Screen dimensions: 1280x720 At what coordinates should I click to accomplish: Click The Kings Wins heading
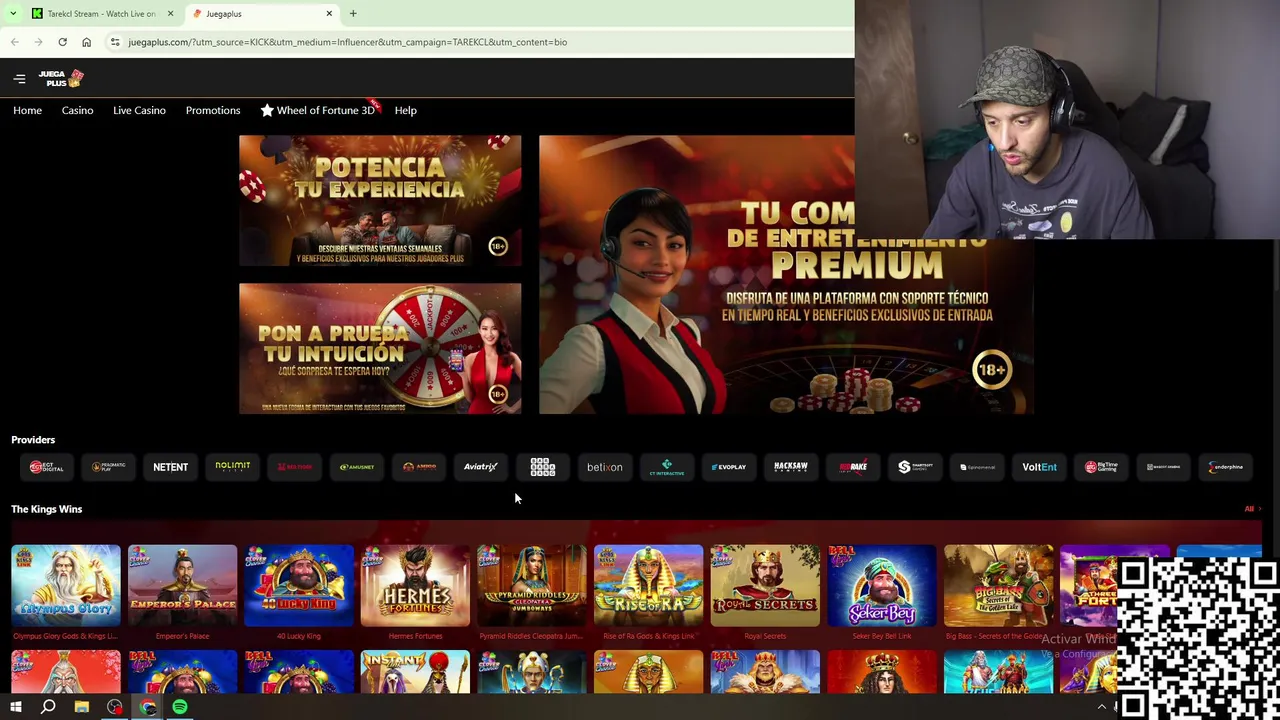click(46, 509)
